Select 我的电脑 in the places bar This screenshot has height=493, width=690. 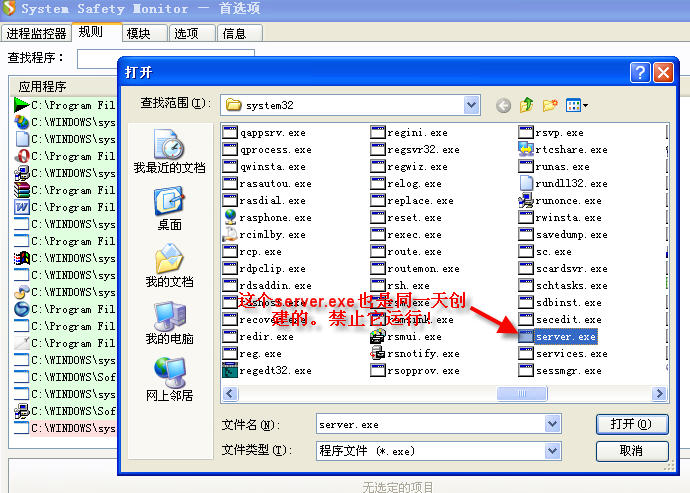pyautogui.click(x=169, y=323)
